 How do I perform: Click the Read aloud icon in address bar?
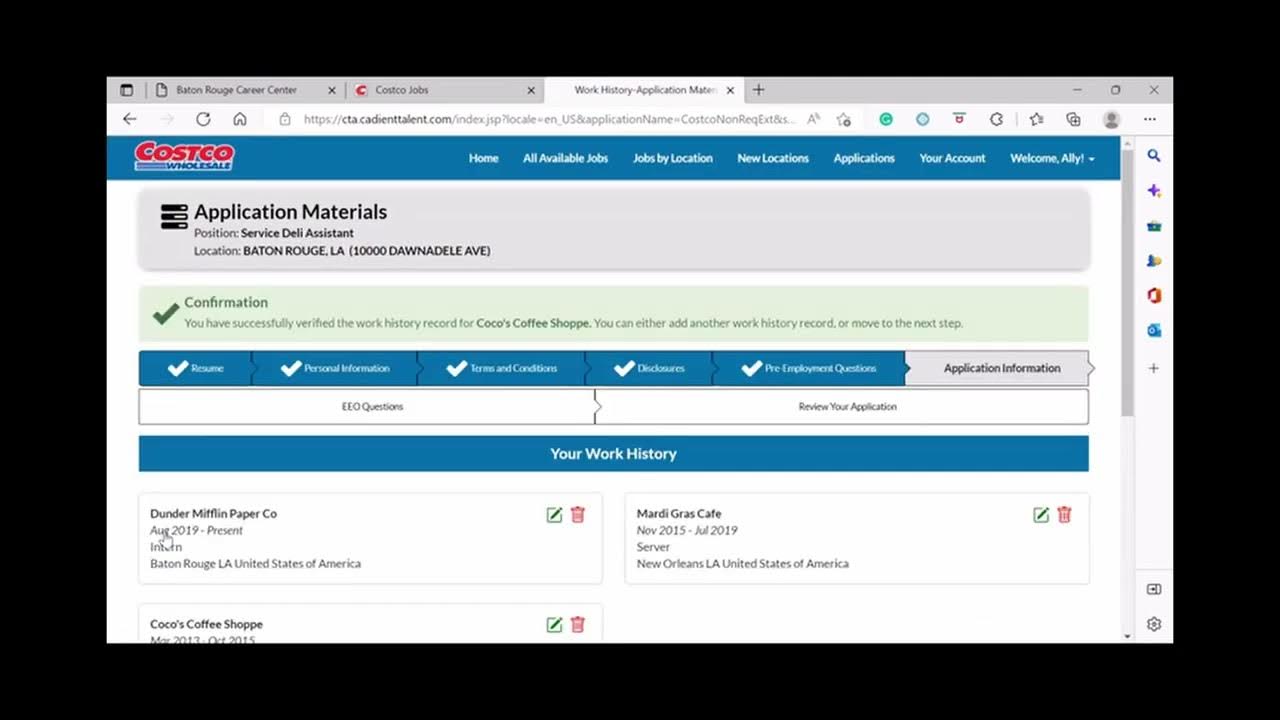[814, 119]
